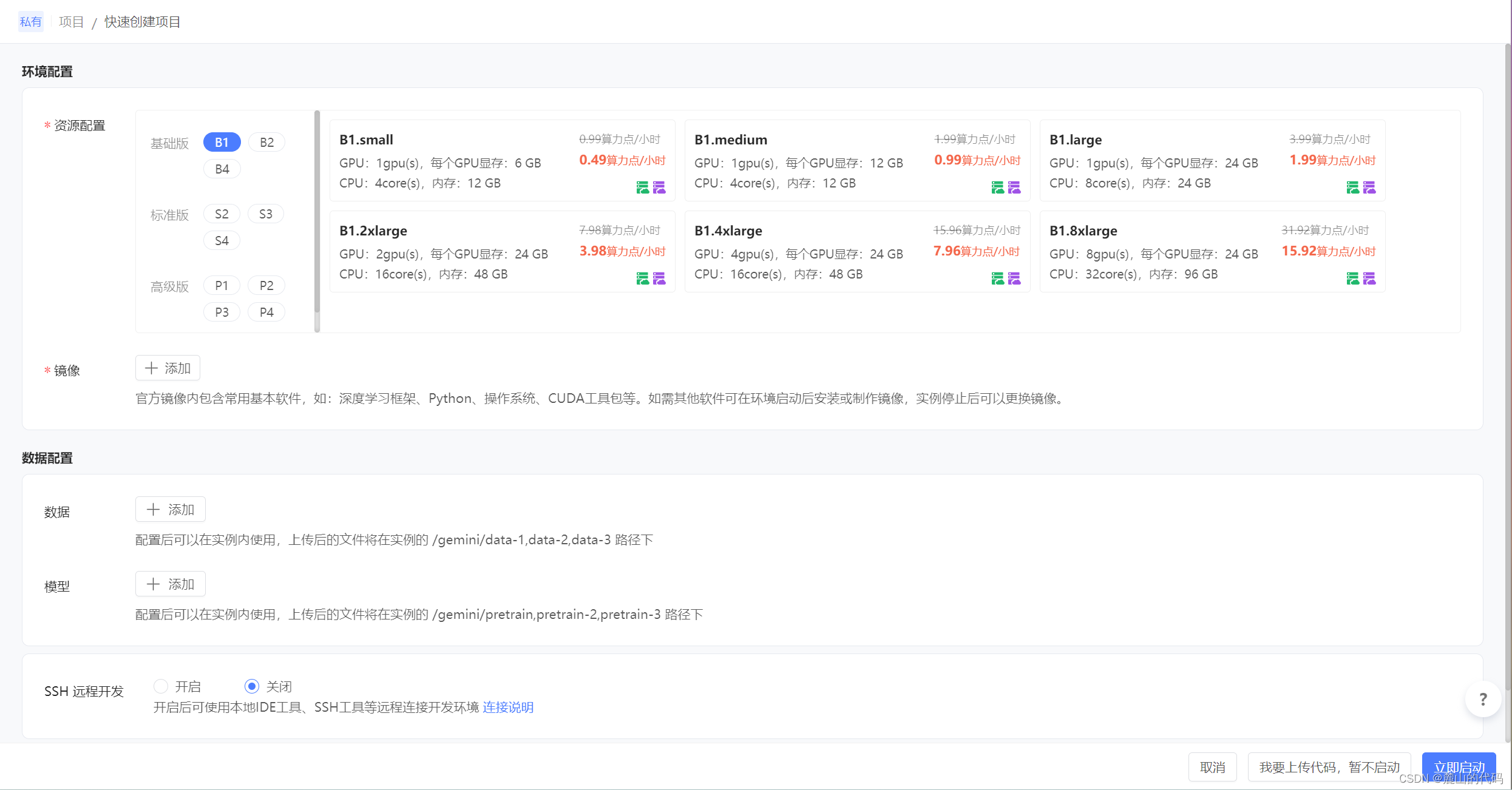Open the question mark help bubble

point(1482,700)
